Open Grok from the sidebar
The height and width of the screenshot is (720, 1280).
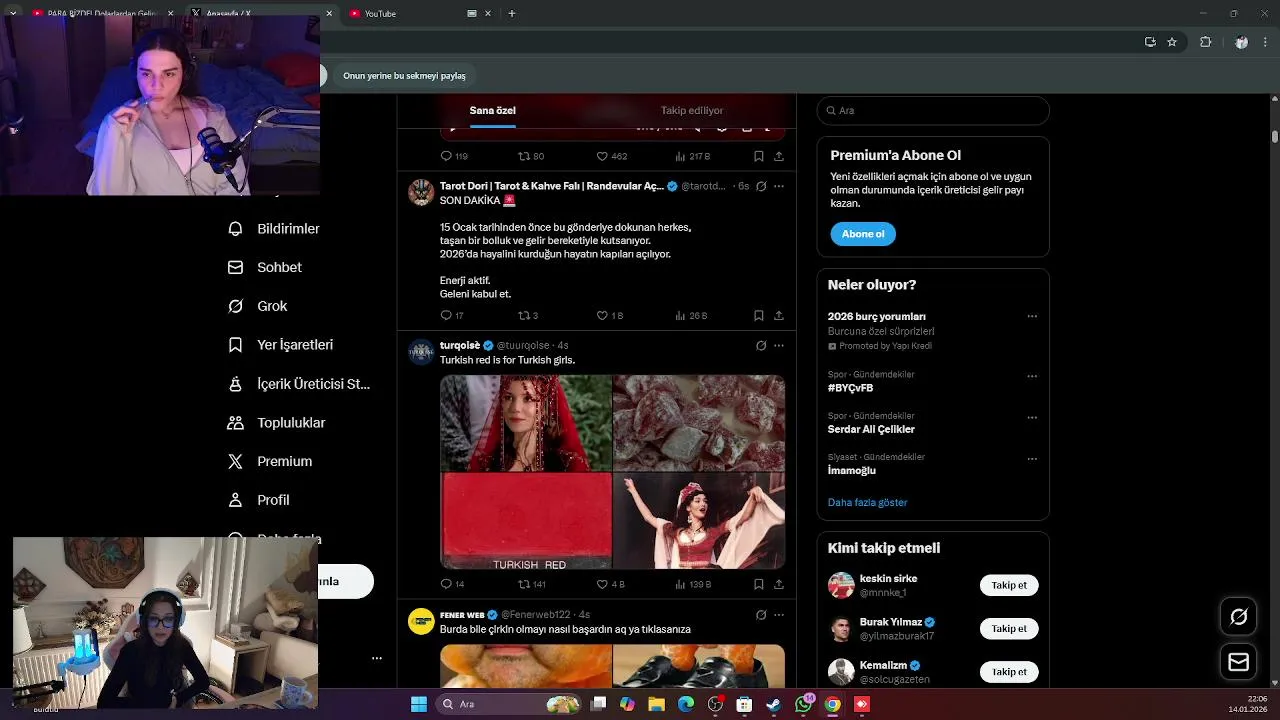click(x=258, y=306)
